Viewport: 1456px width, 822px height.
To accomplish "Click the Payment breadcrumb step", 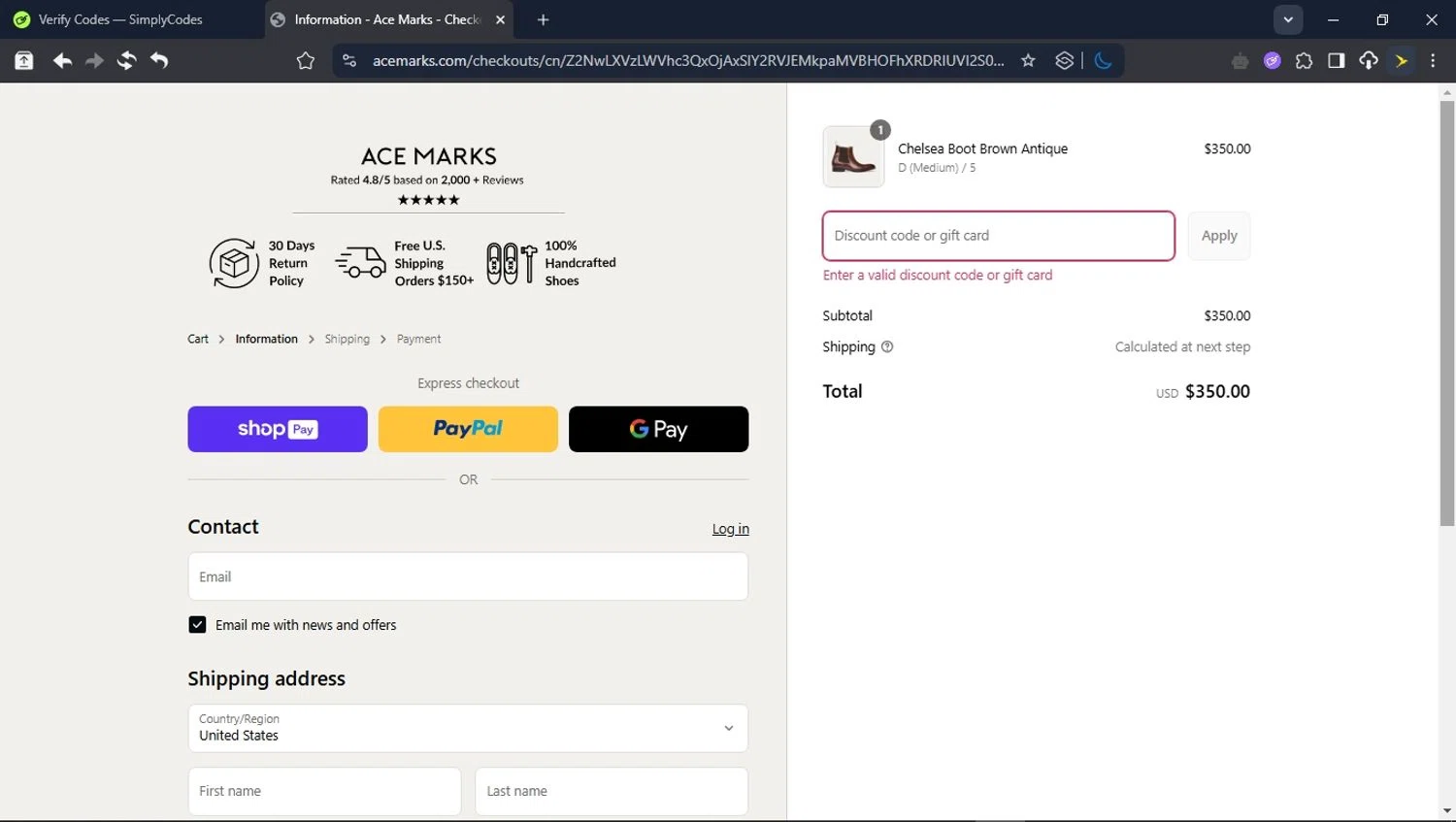I will pyautogui.click(x=418, y=339).
